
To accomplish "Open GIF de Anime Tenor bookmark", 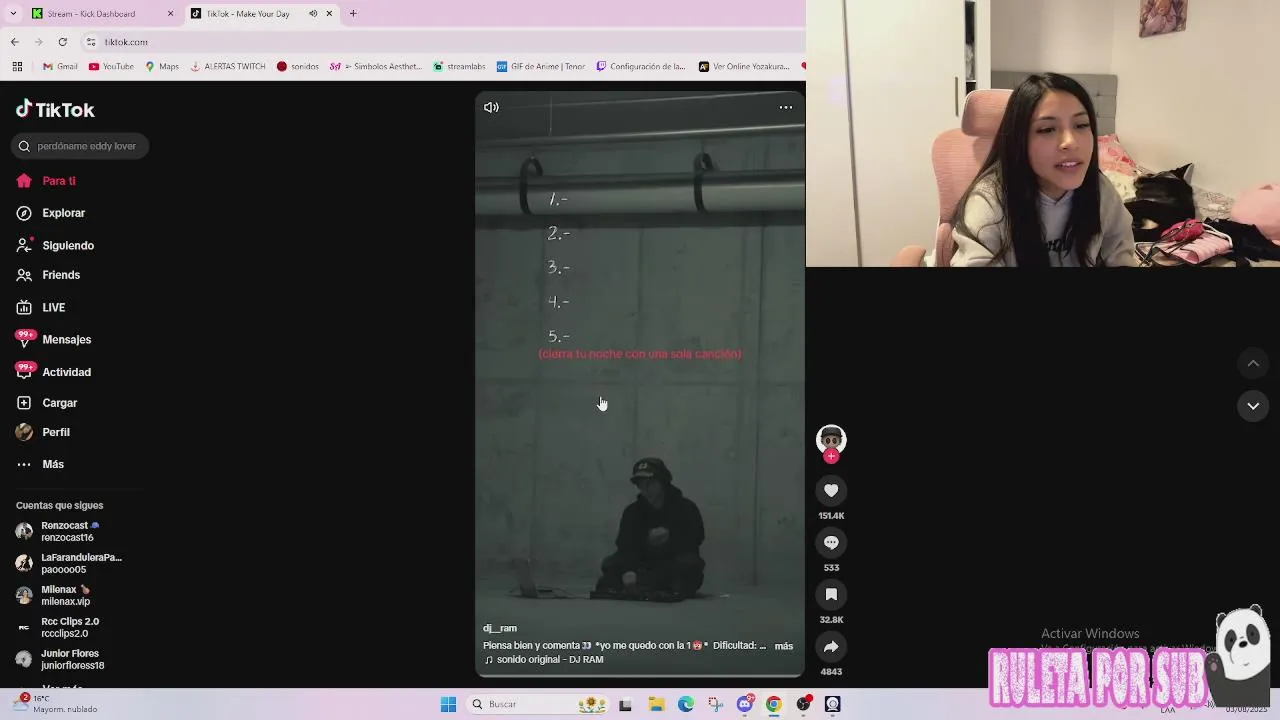I will (x=541, y=67).
